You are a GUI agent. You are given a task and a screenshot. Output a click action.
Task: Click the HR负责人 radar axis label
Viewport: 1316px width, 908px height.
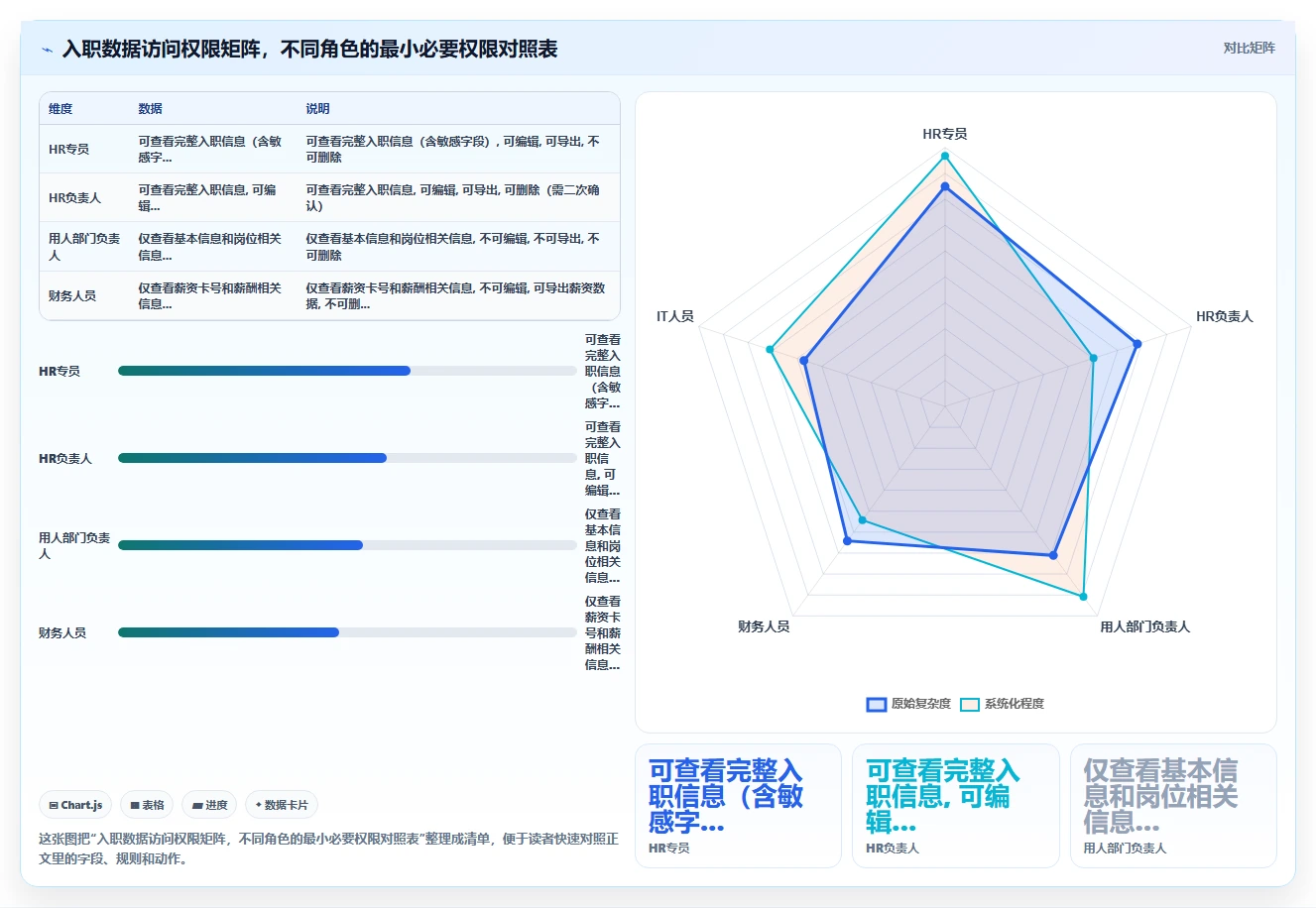(x=1224, y=316)
